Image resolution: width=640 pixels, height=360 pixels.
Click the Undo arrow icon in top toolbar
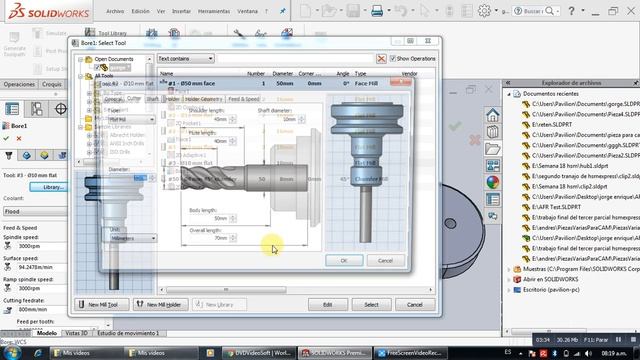click(401, 11)
